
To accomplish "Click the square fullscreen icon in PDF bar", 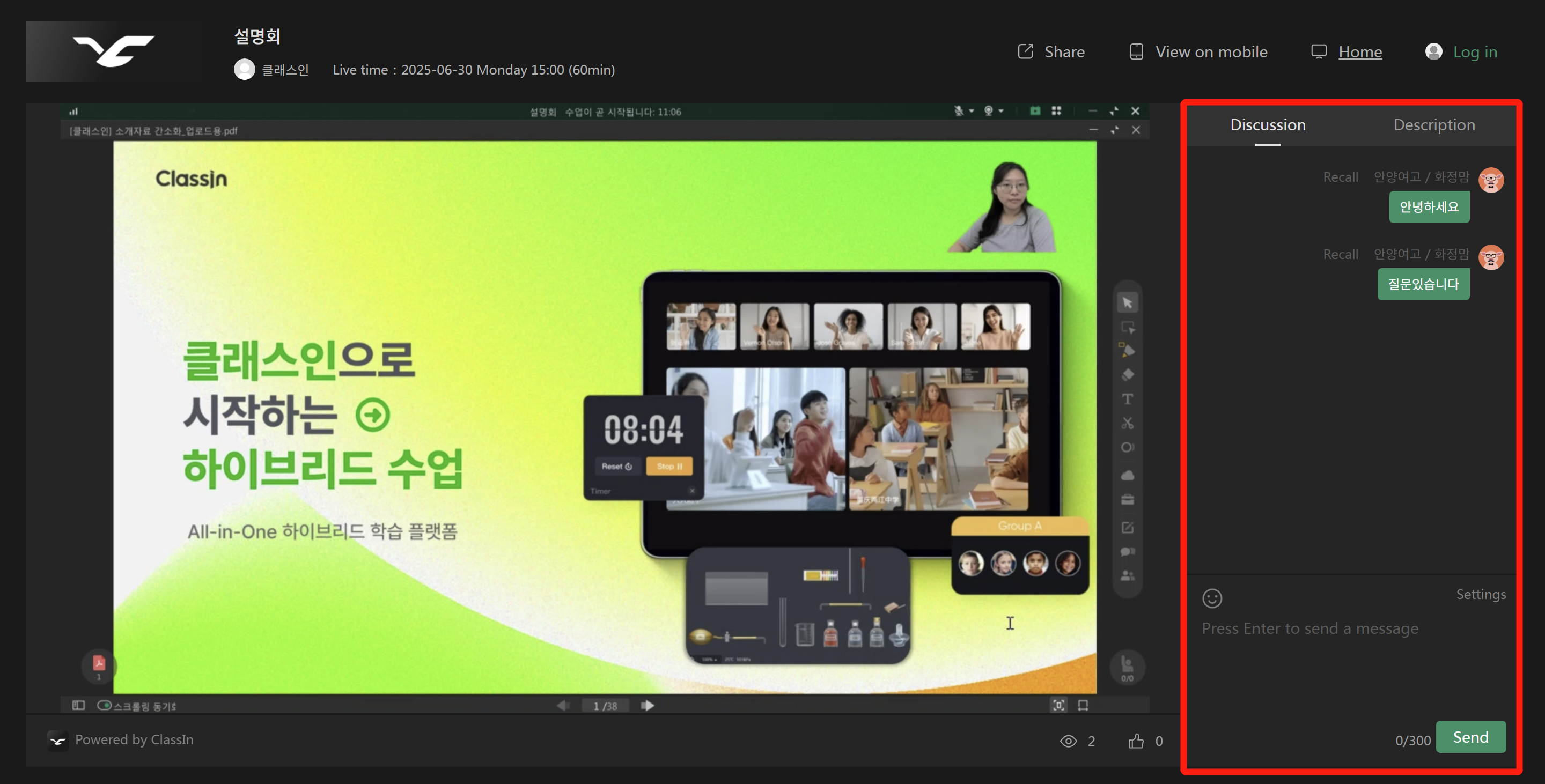I will (x=1083, y=706).
